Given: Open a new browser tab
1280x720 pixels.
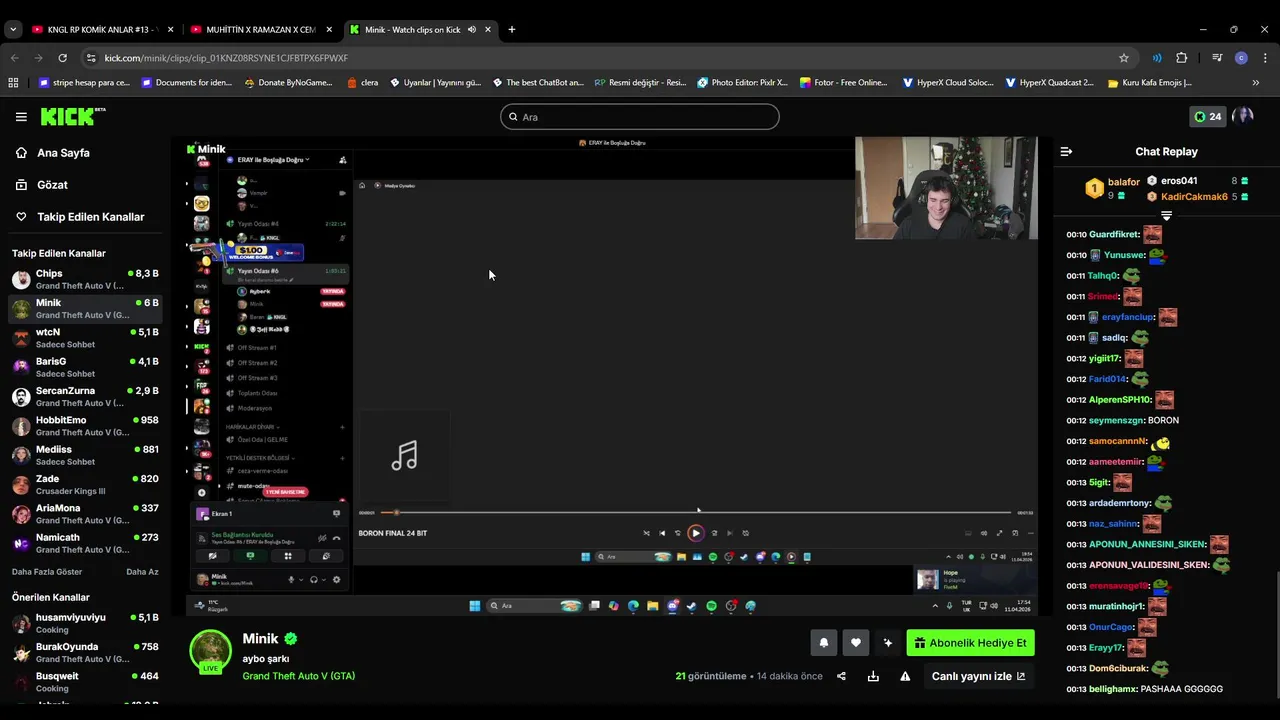Looking at the screenshot, I should (x=512, y=30).
